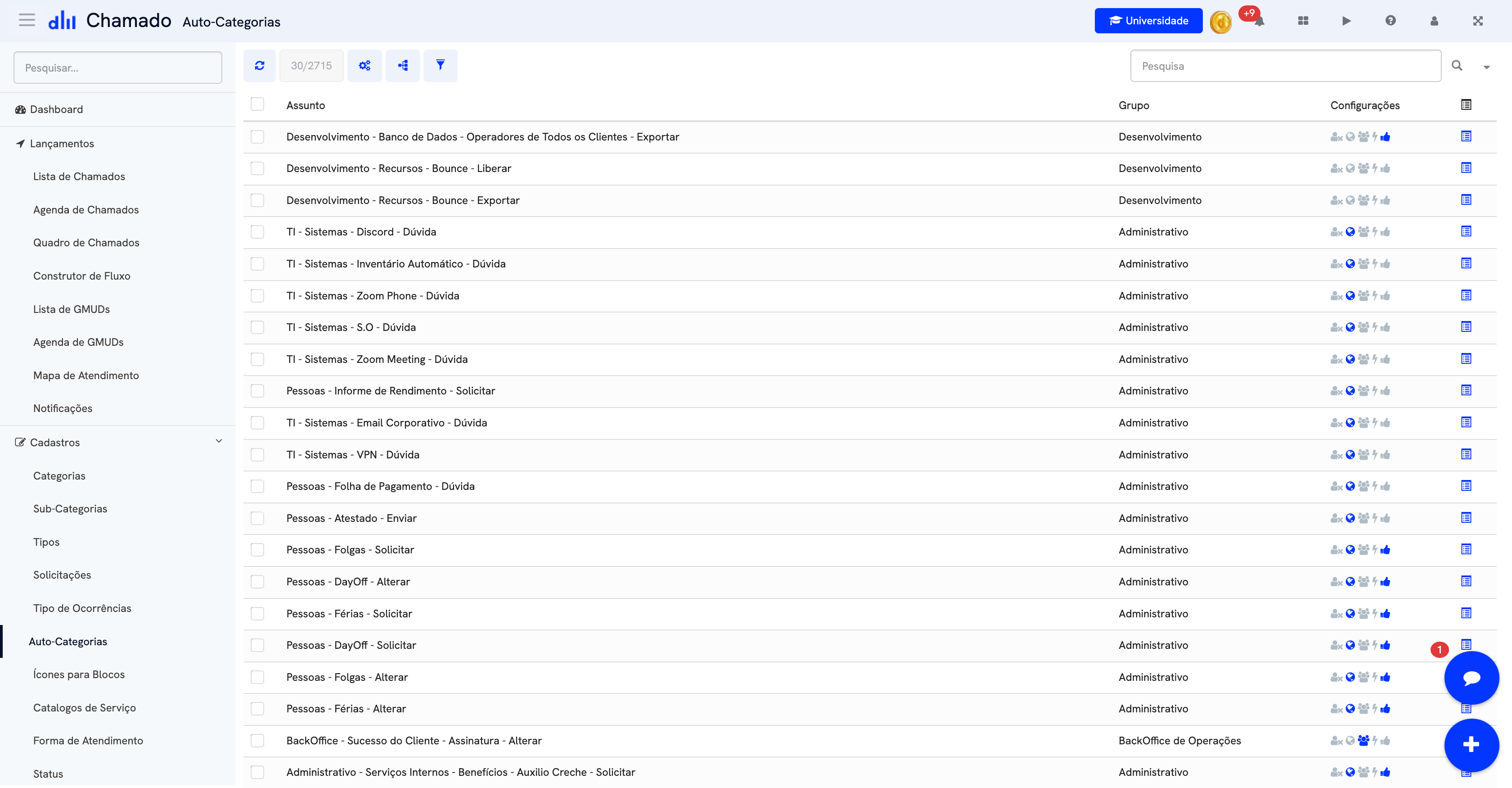Click the Universidade button

pyautogui.click(x=1148, y=21)
